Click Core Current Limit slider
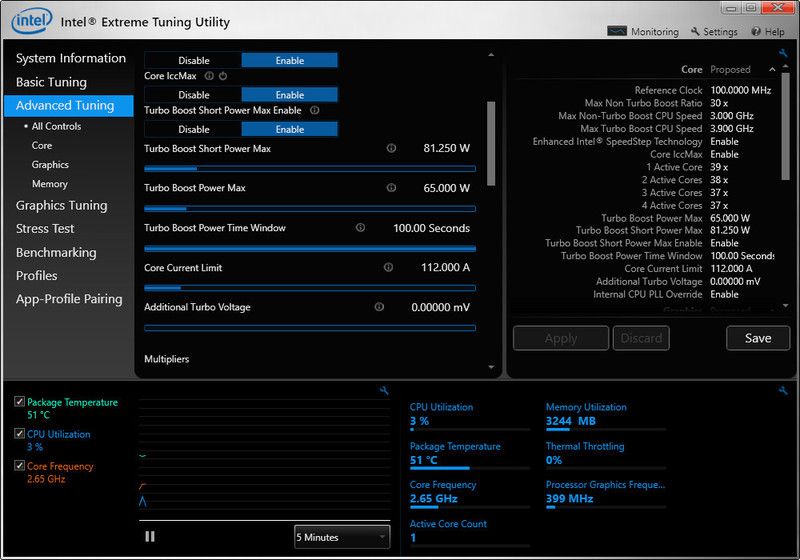Image resolution: width=800 pixels, height=560 pixels. 310,288
